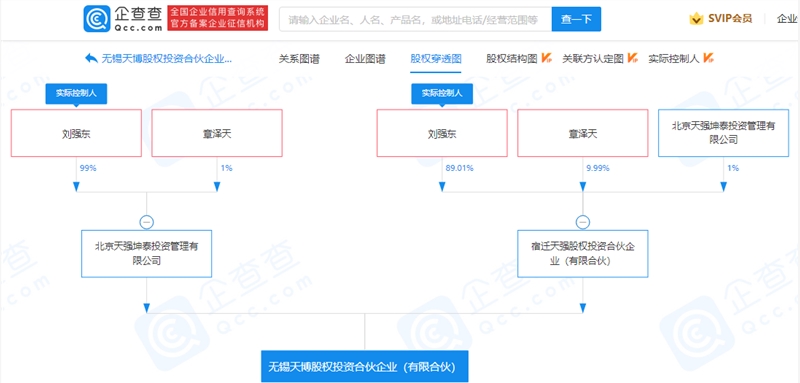Focus the company name search input
Screen dimensions: 800x383
415,19
